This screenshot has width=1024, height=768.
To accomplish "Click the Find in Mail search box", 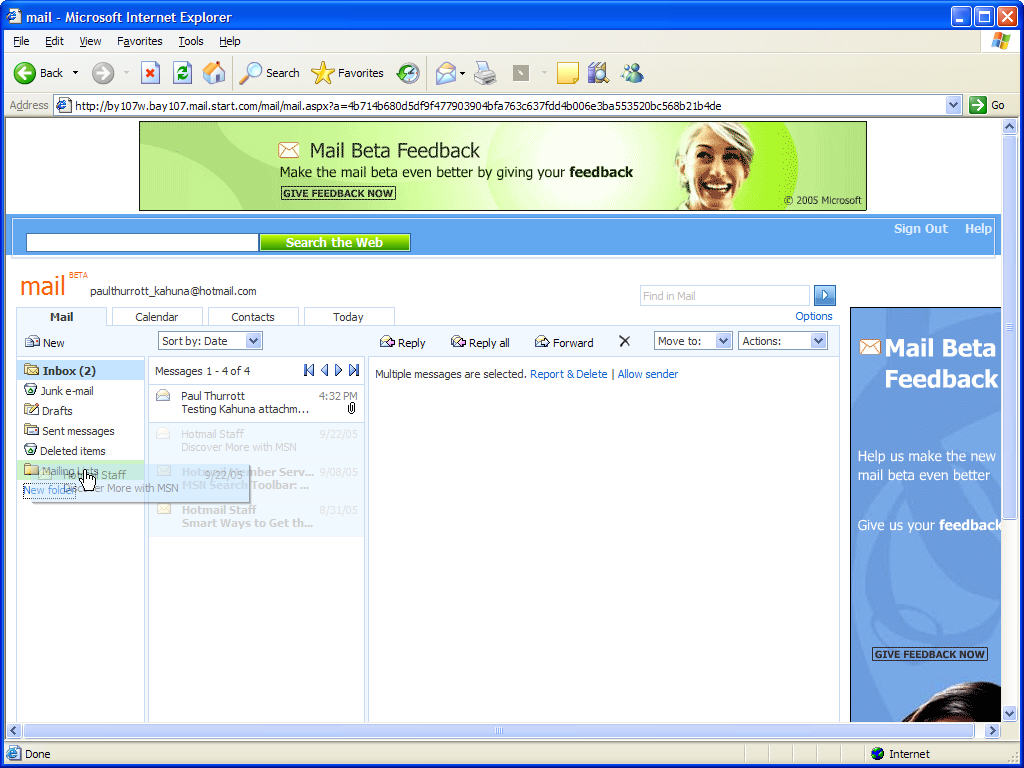I will click(724, 296).
